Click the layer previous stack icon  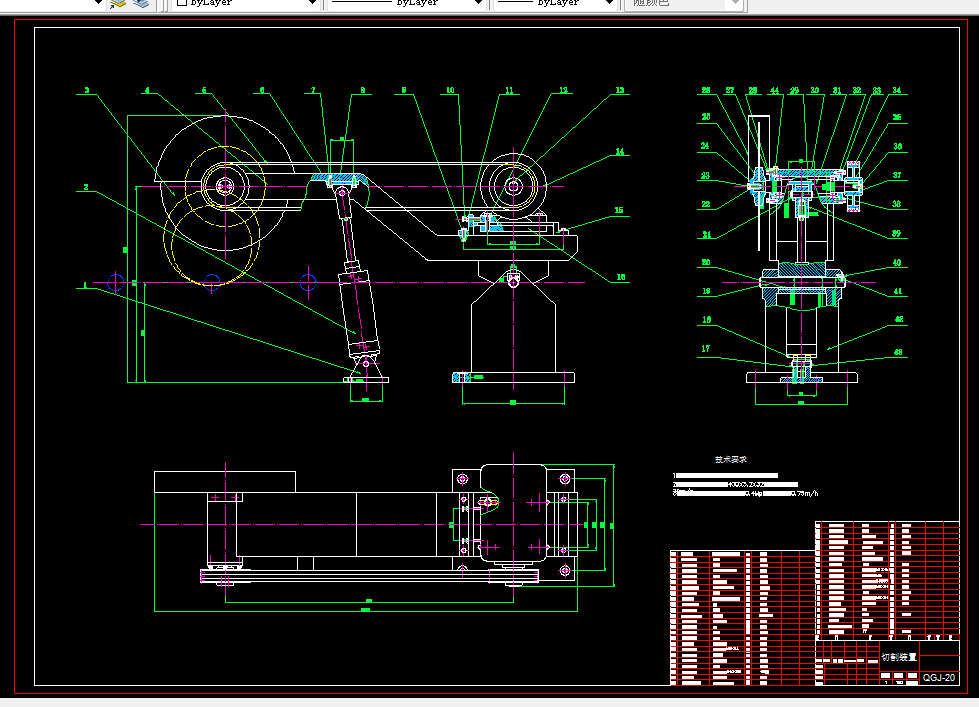click(x=142, y=3)
